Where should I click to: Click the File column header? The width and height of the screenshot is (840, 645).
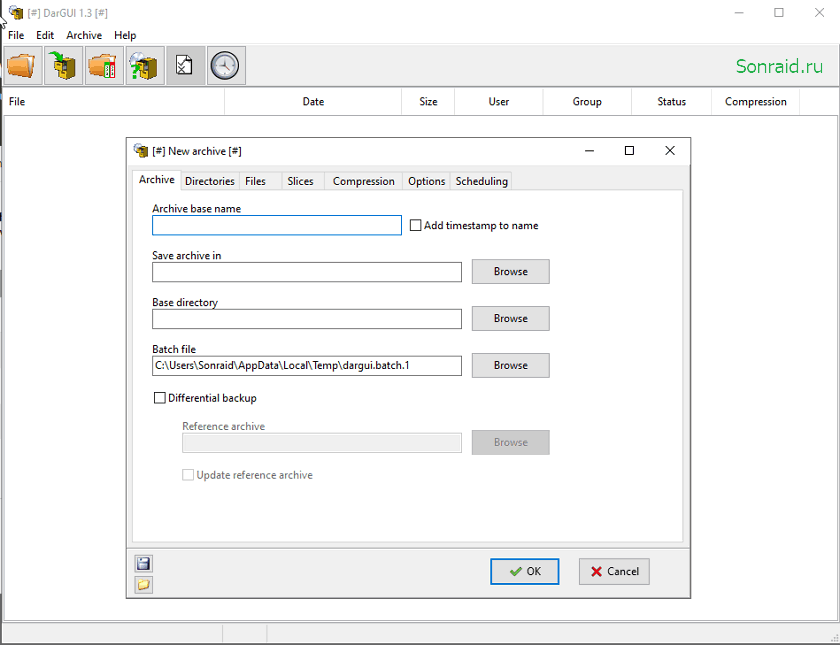click(114, 102)
